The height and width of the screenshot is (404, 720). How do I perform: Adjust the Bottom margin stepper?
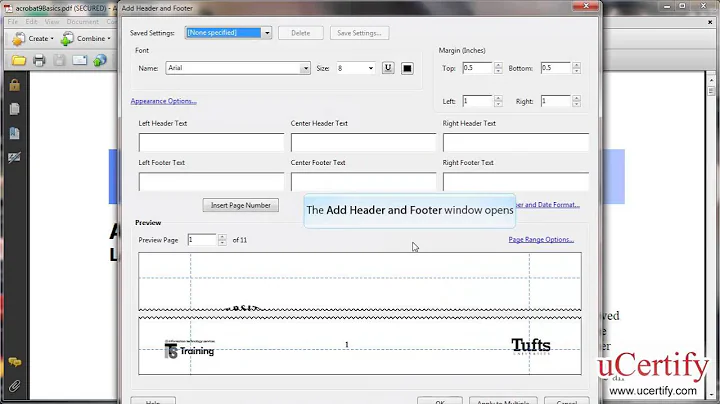576,68
